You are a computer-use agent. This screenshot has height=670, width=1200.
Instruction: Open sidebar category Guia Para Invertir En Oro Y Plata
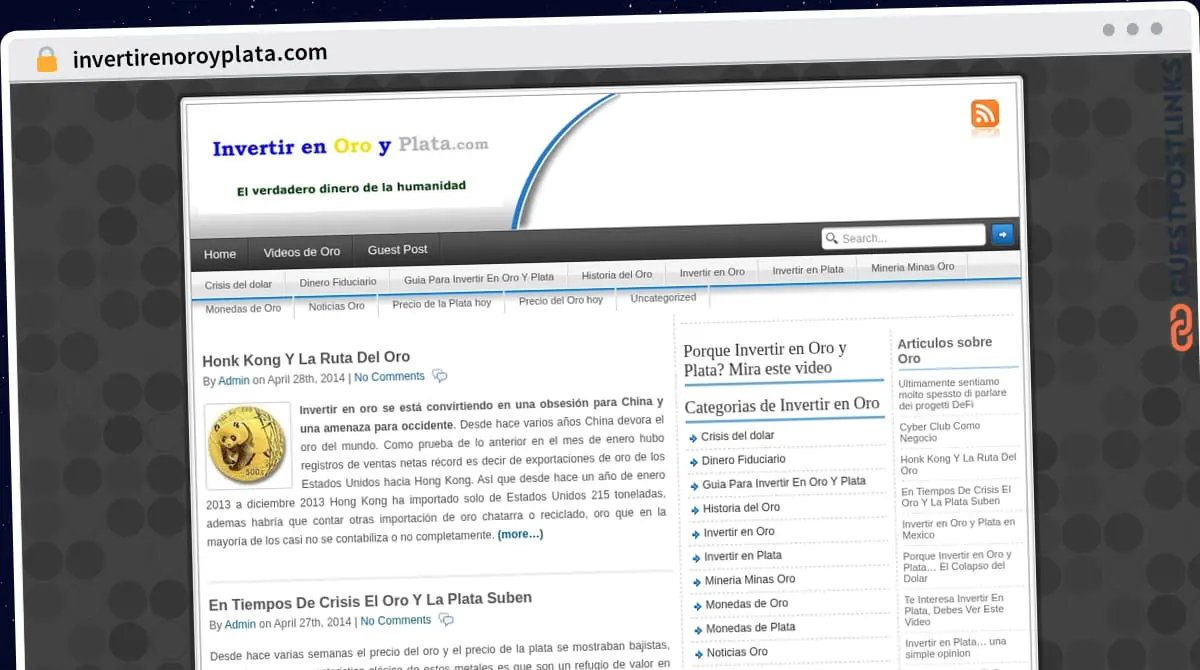pyautogui.click(x=784, y=483)
